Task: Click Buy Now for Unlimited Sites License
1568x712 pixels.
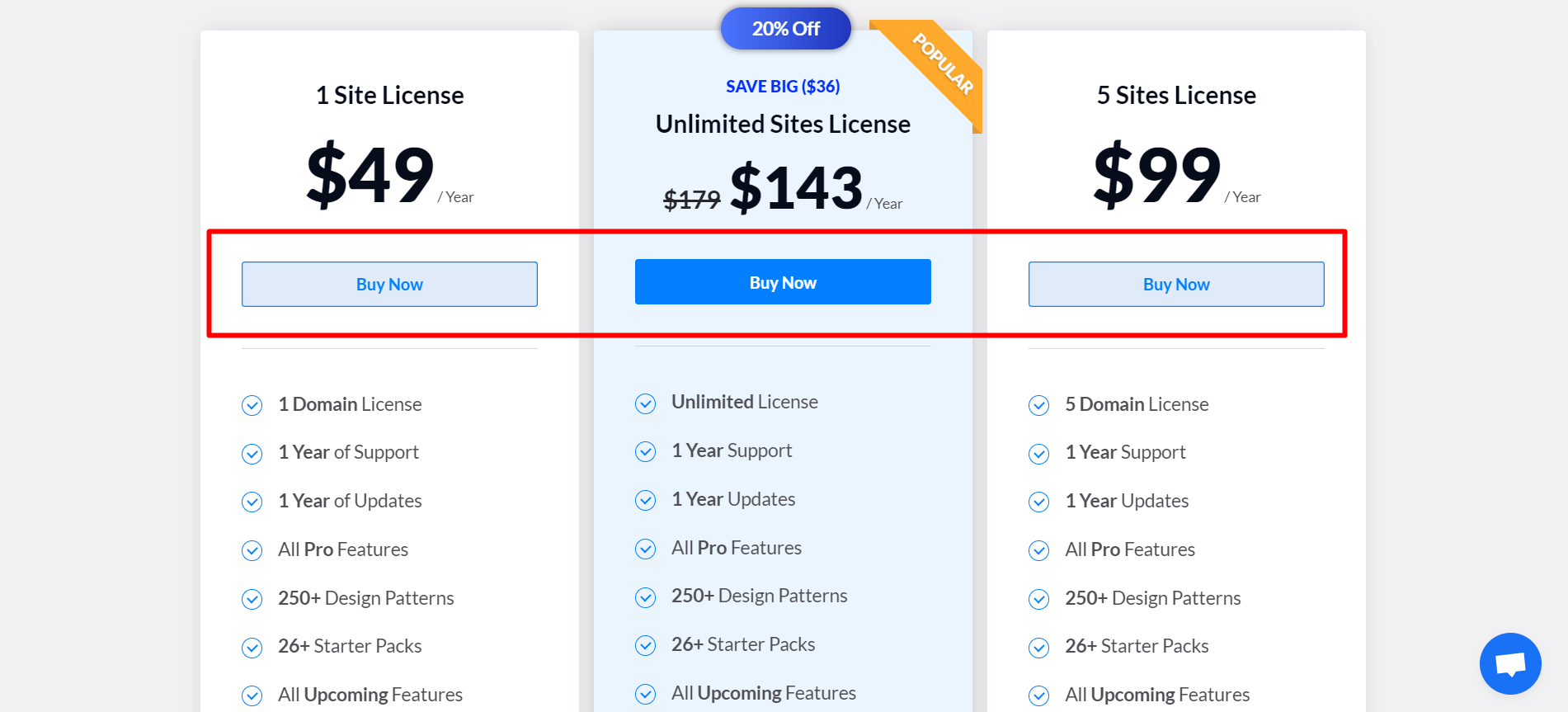Action: [x=783, y=282]
